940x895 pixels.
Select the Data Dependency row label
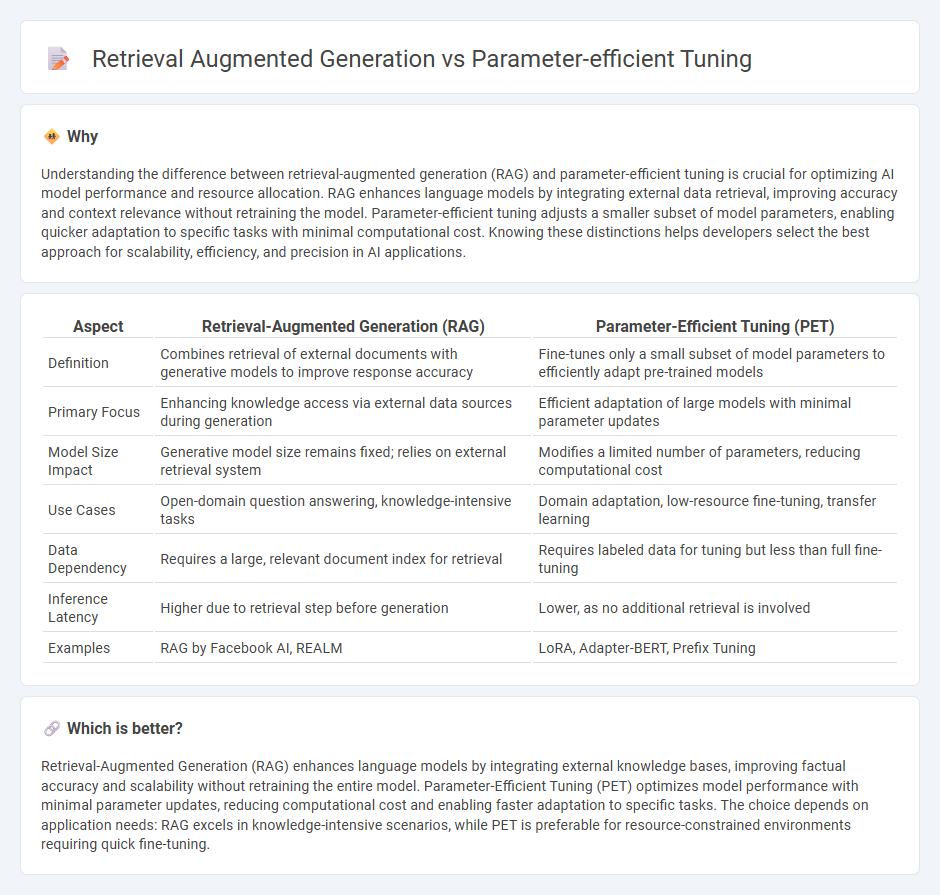coord(88,559)
